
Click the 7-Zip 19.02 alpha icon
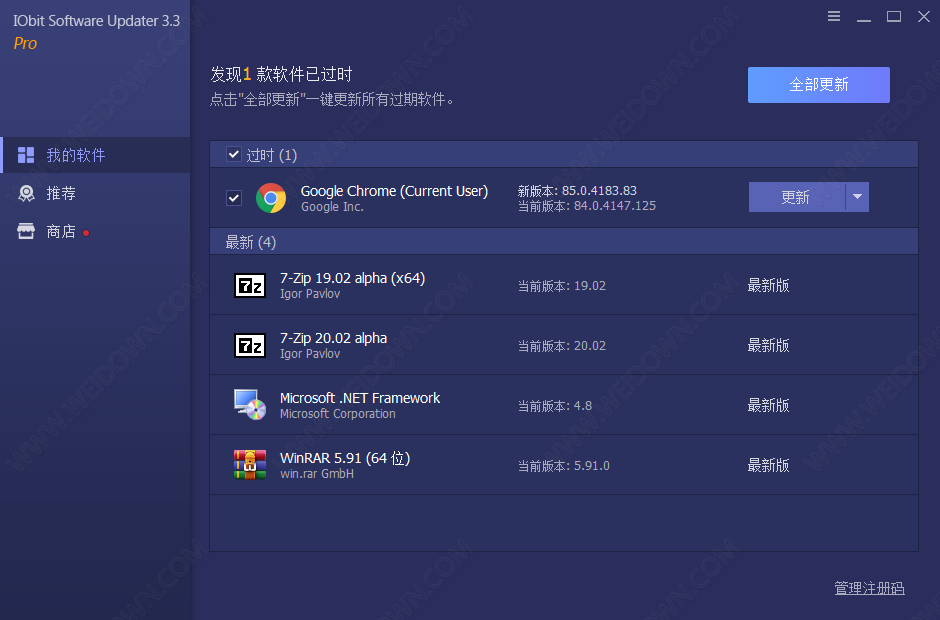(x=249, y=285)
